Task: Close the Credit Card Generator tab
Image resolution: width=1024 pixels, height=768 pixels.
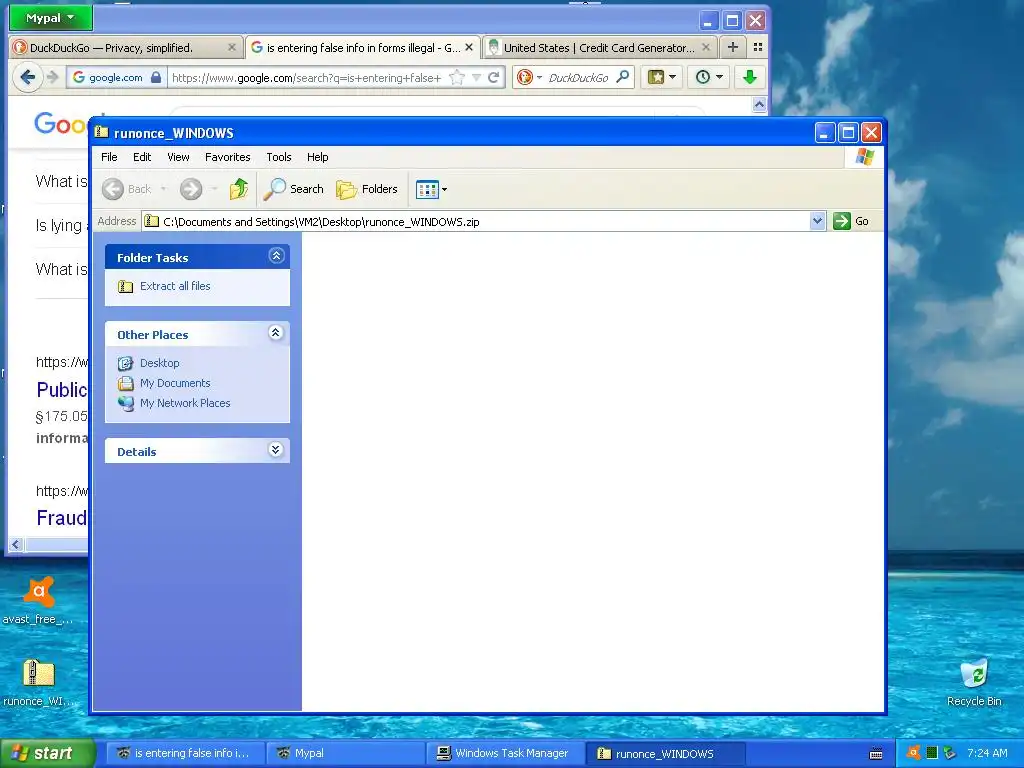Action: tap(706, 48)
